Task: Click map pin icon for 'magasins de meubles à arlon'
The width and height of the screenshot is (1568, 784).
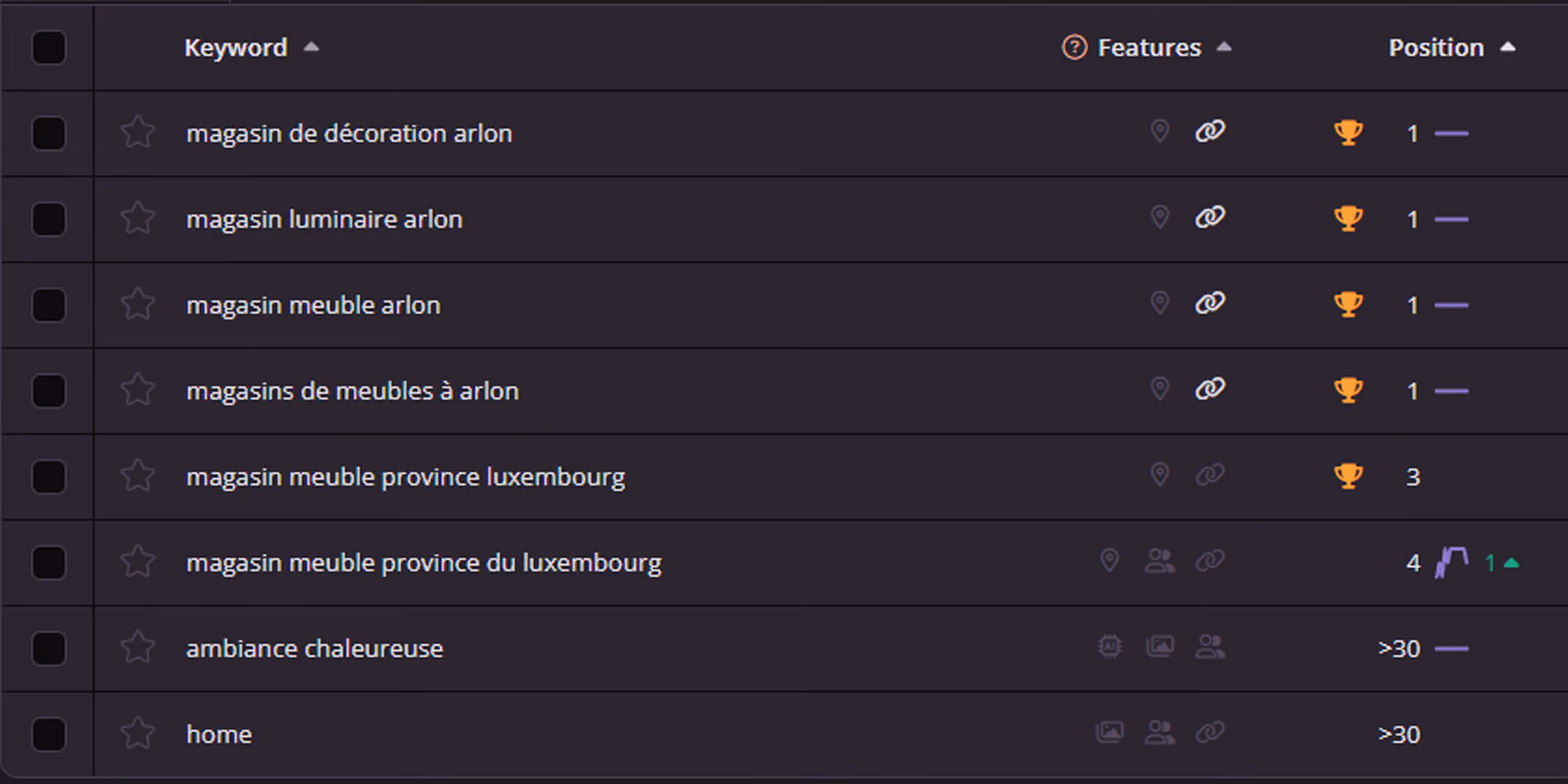Action: 1160,389
